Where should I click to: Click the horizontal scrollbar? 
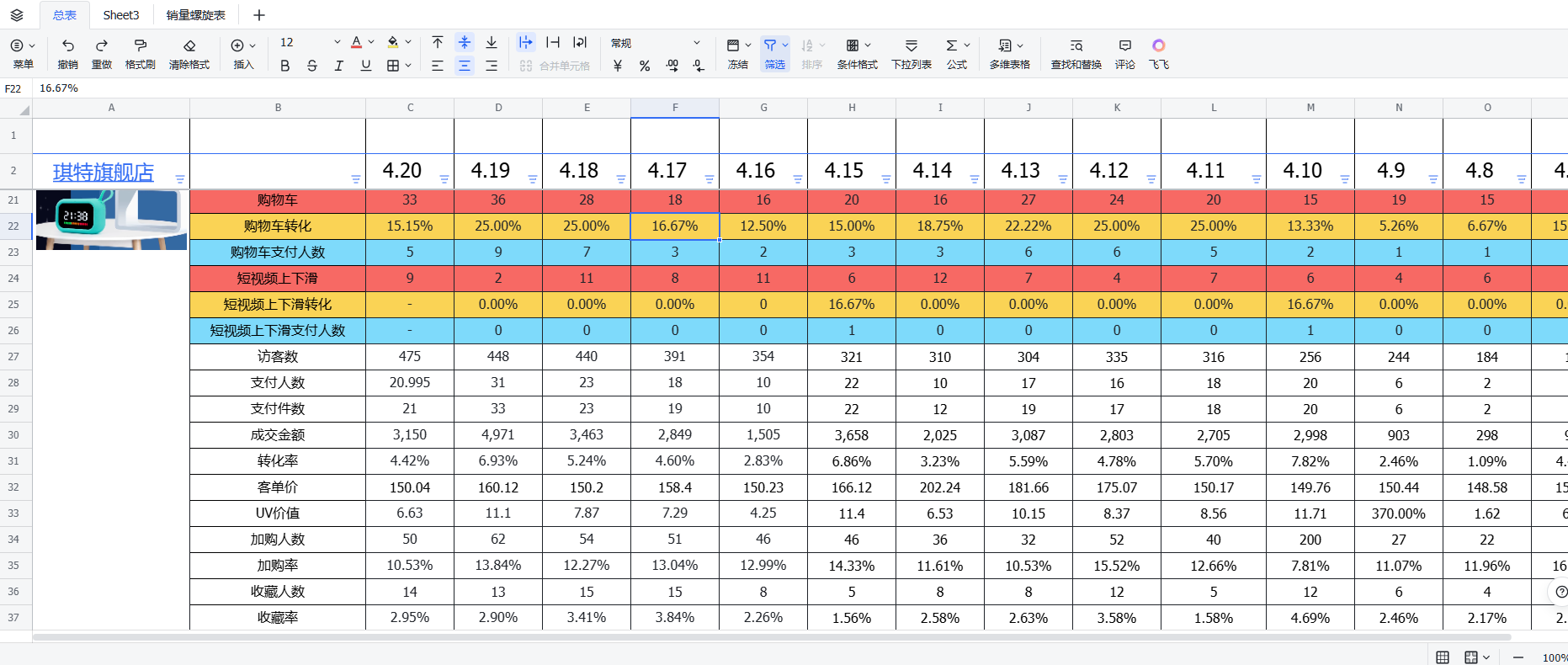[x=772, y=637]
